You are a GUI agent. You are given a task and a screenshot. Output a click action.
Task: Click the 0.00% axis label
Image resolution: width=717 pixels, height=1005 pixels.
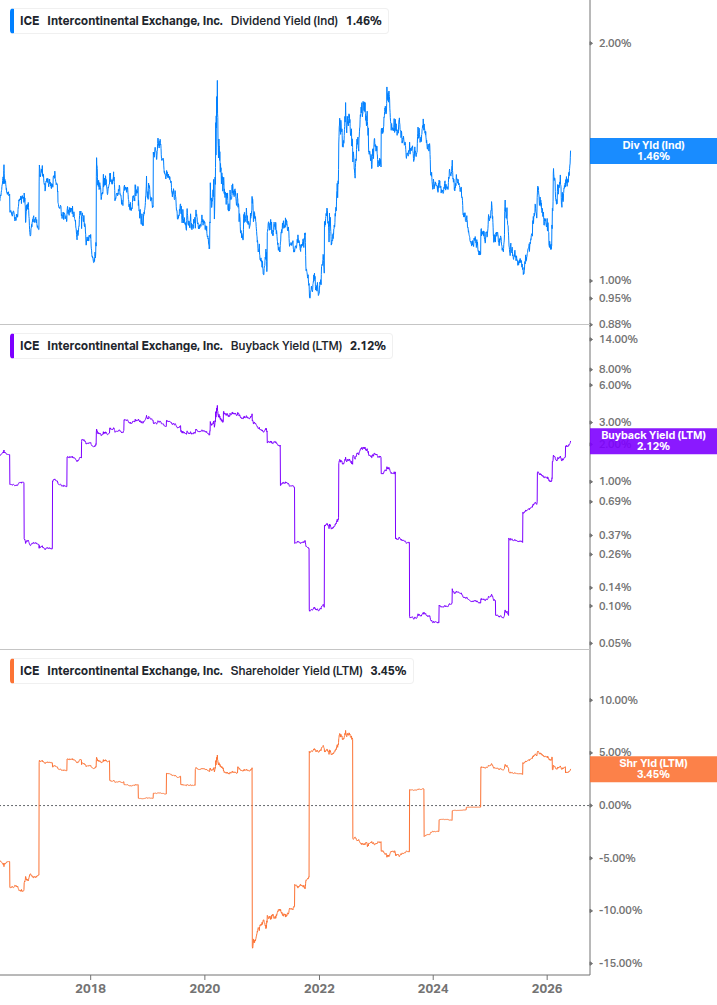pyautogui.click(x=615, y=806)
